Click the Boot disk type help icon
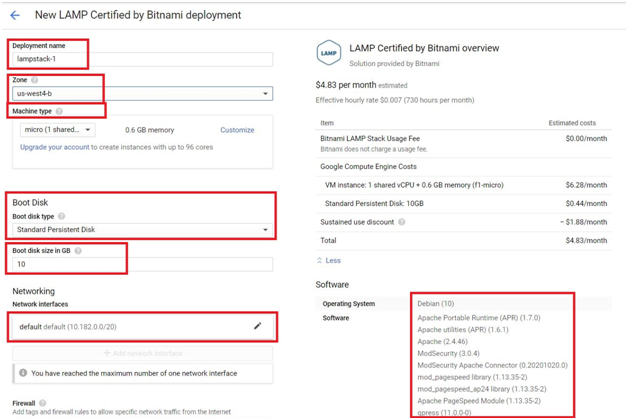 (x=62, y=216)
